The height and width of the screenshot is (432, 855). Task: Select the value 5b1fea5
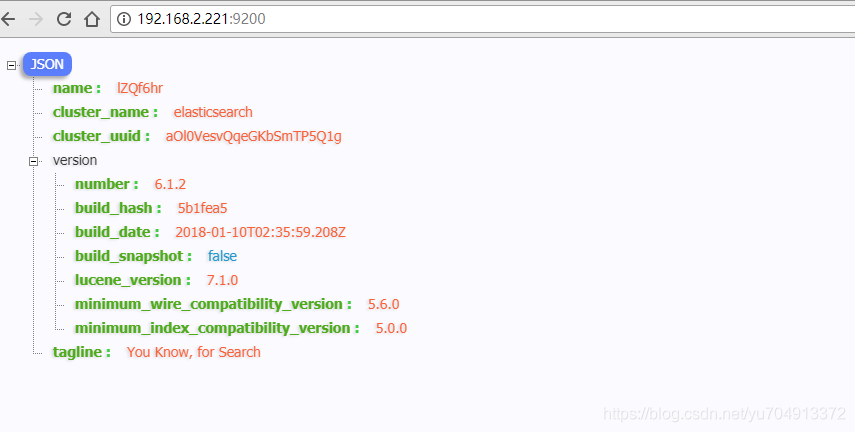[202, 208]
